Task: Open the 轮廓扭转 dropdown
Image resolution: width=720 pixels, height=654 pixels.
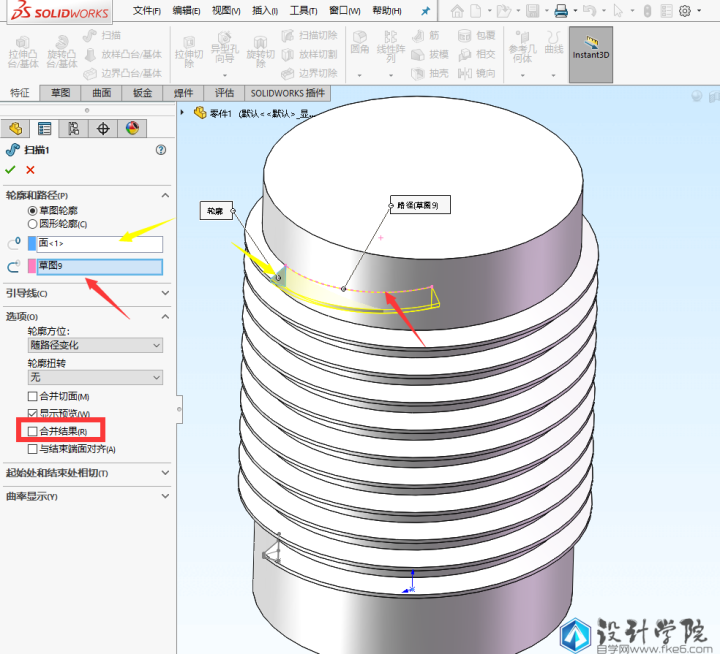Action: tap(95, 378)
